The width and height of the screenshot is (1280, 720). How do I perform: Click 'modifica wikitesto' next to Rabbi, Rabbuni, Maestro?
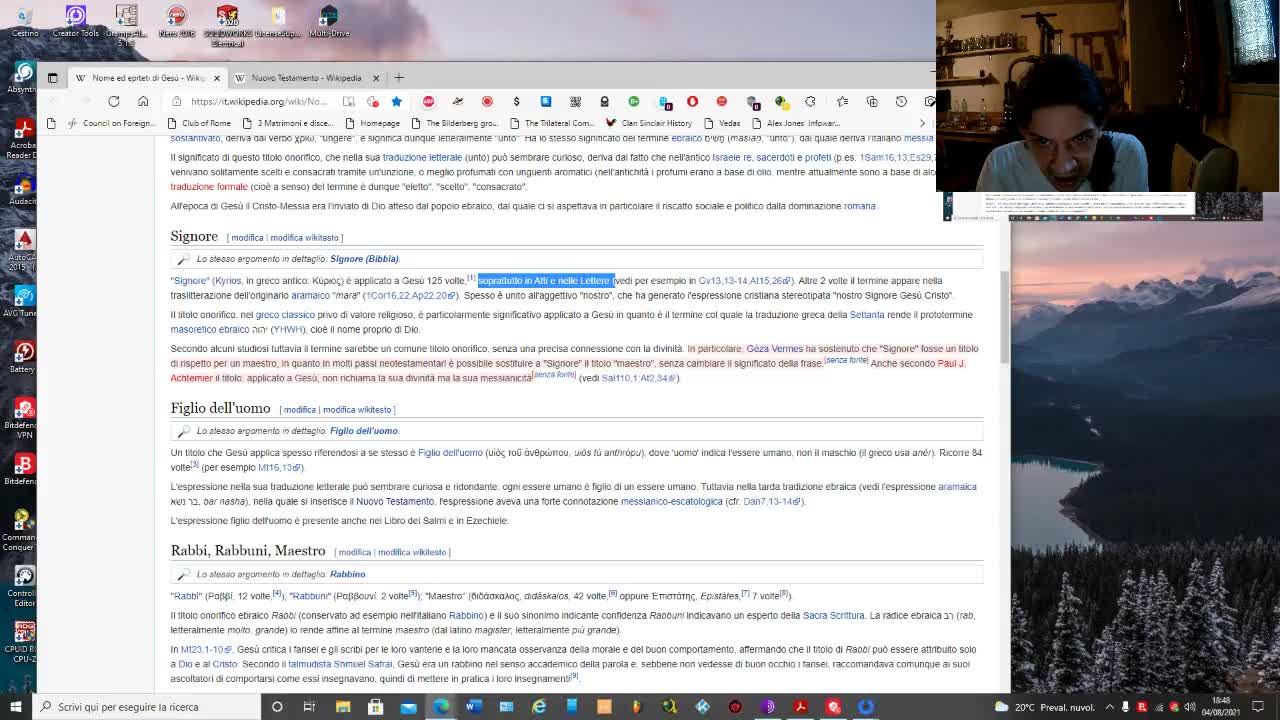[412, 552]
